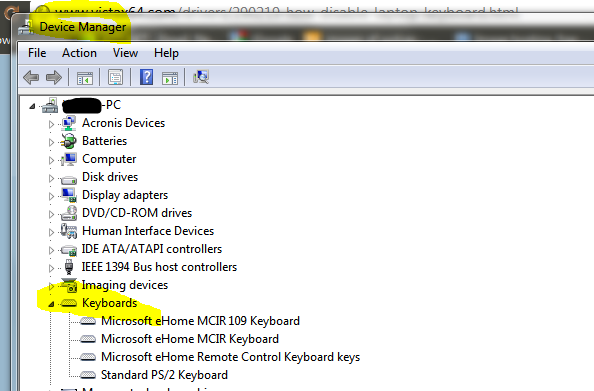Open the File menu
594x391 pixels.
tap(37, 53)
